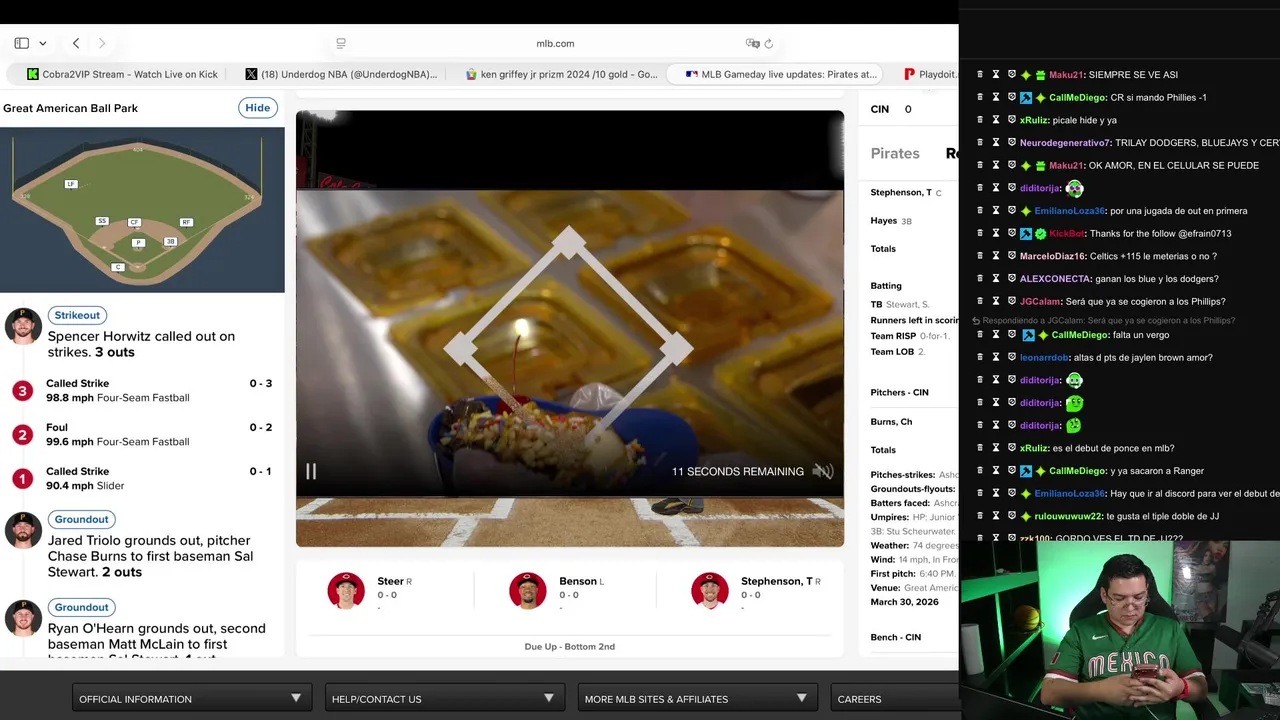
Task: Click the C catcher marker on the field
Action: point(118,267)
